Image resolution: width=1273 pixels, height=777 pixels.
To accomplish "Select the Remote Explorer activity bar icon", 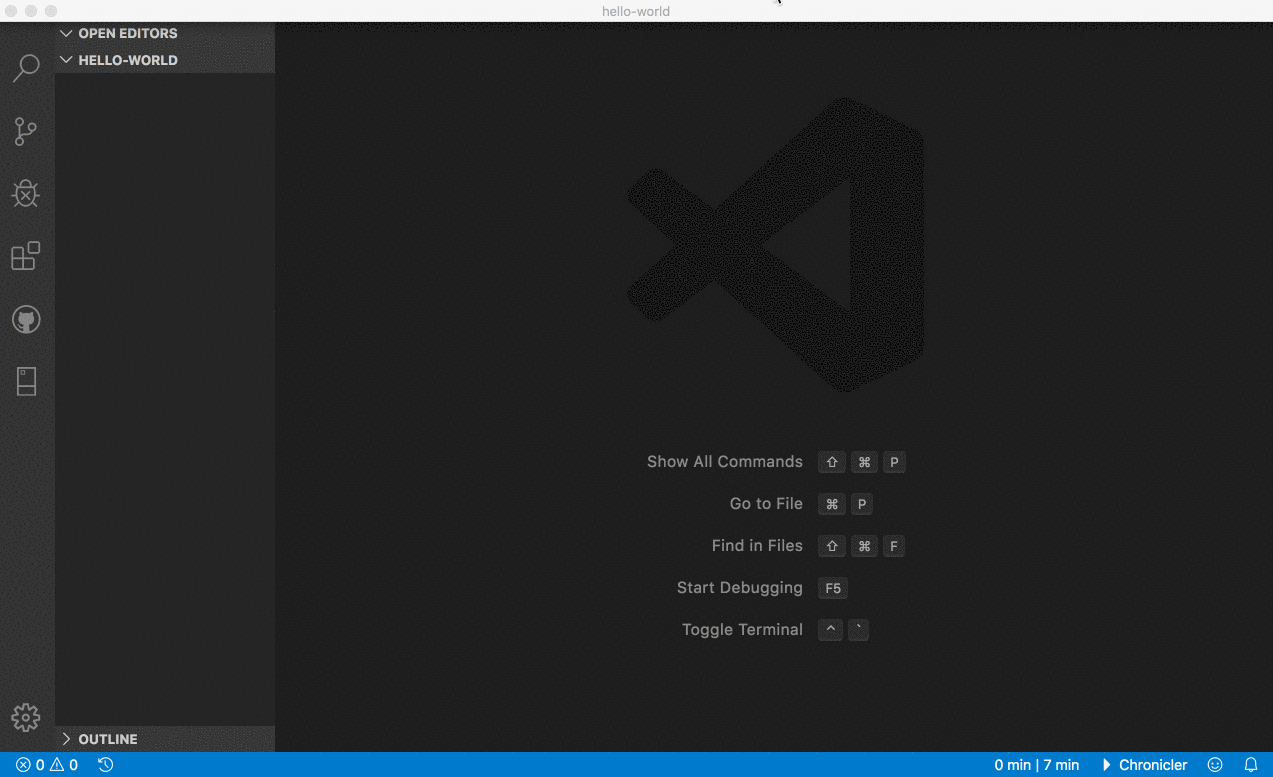I will (x=25, y=381).
